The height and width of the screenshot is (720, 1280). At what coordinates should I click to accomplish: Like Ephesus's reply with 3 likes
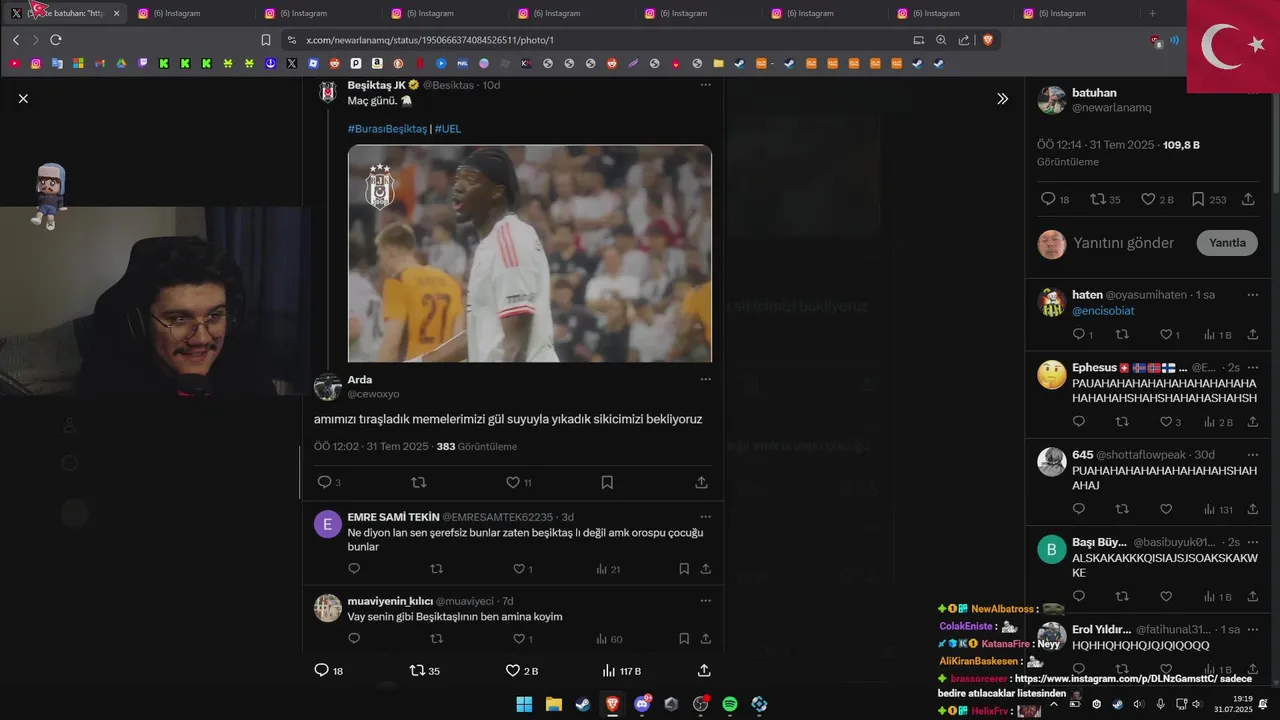click(1165, 422)
